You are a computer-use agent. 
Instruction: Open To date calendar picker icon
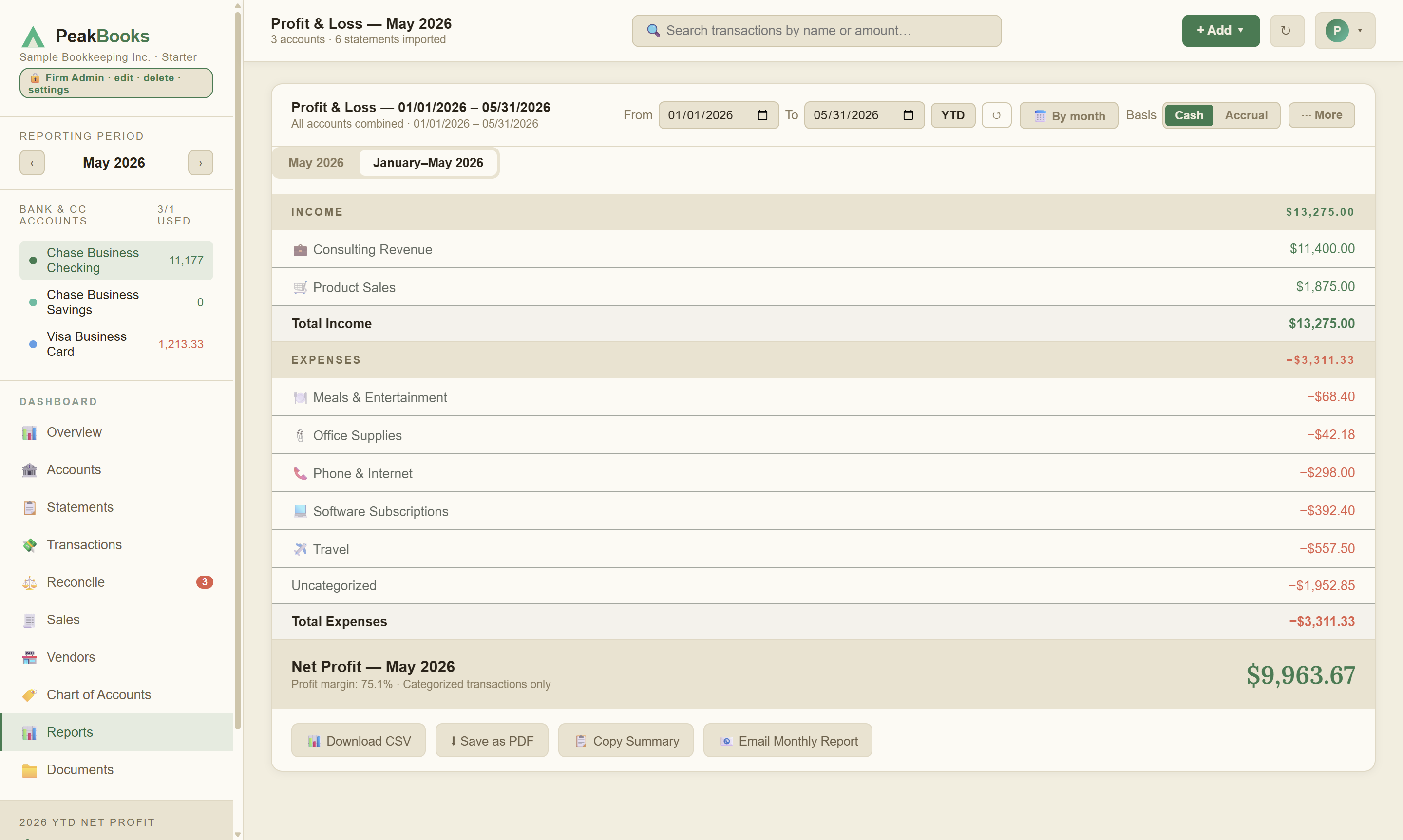pos(908,115)
